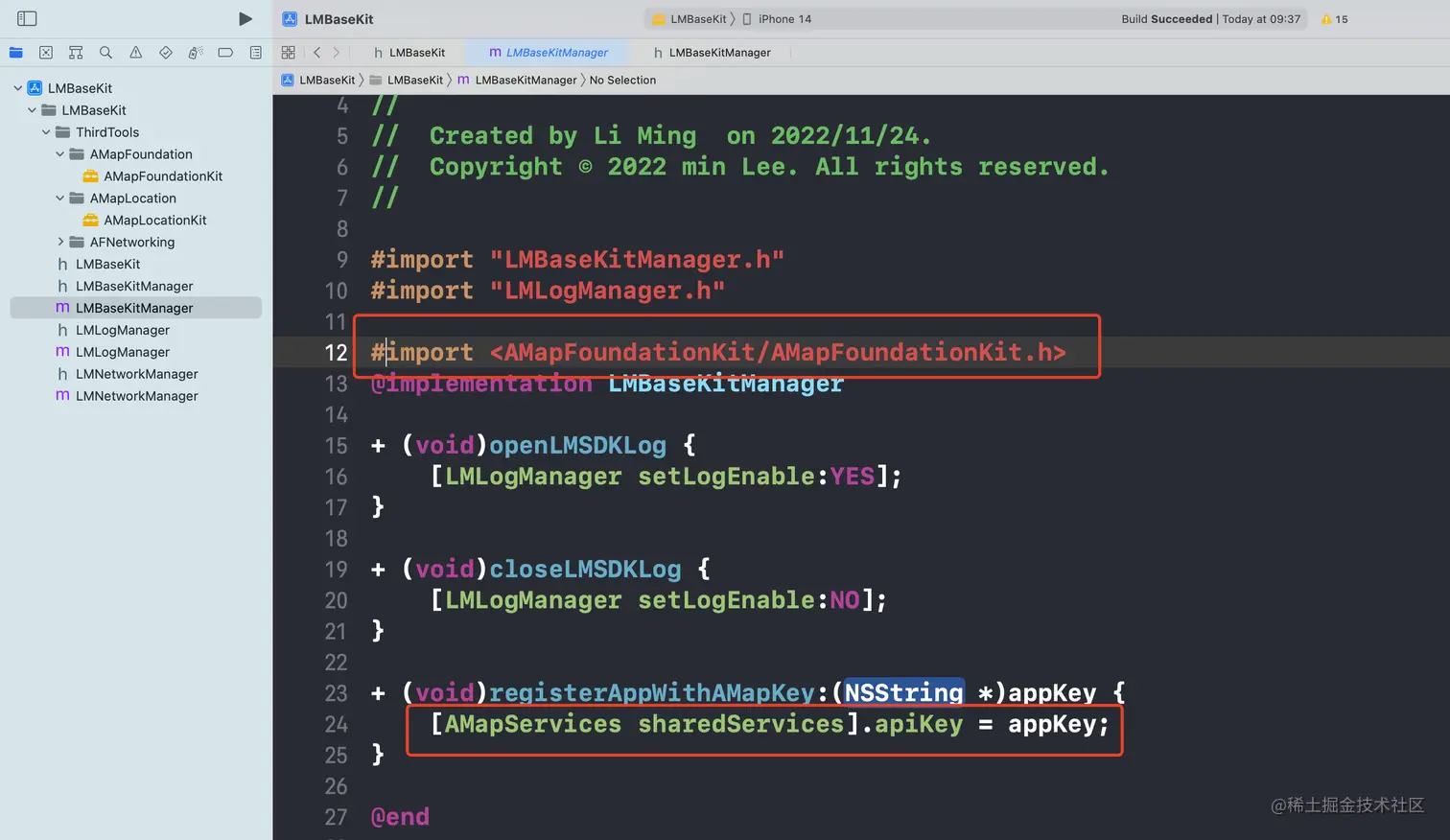The width and height of the screenshot is (1450, 840).
Task: Open the Breakpoint navigator tag icon
Action: [x=225, y=53]
